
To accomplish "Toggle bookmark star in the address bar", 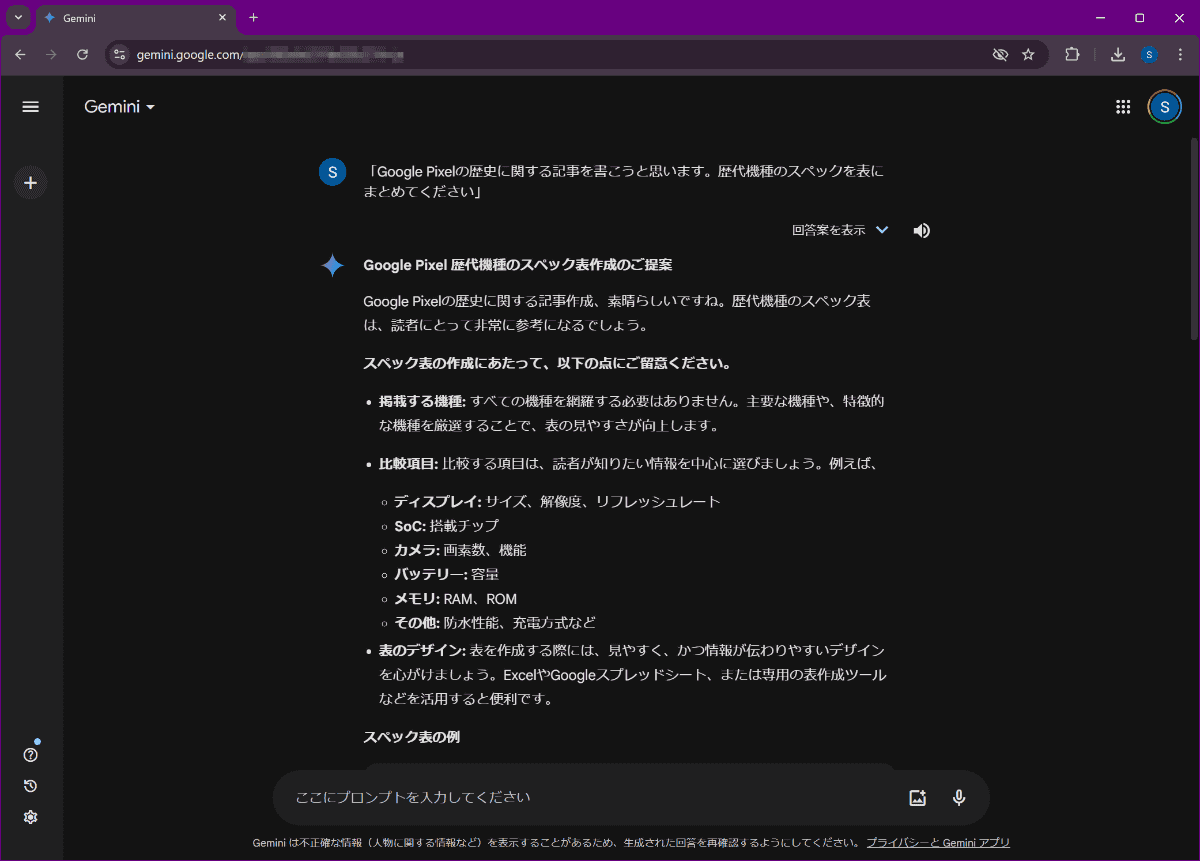I will tap(1029, 54).
